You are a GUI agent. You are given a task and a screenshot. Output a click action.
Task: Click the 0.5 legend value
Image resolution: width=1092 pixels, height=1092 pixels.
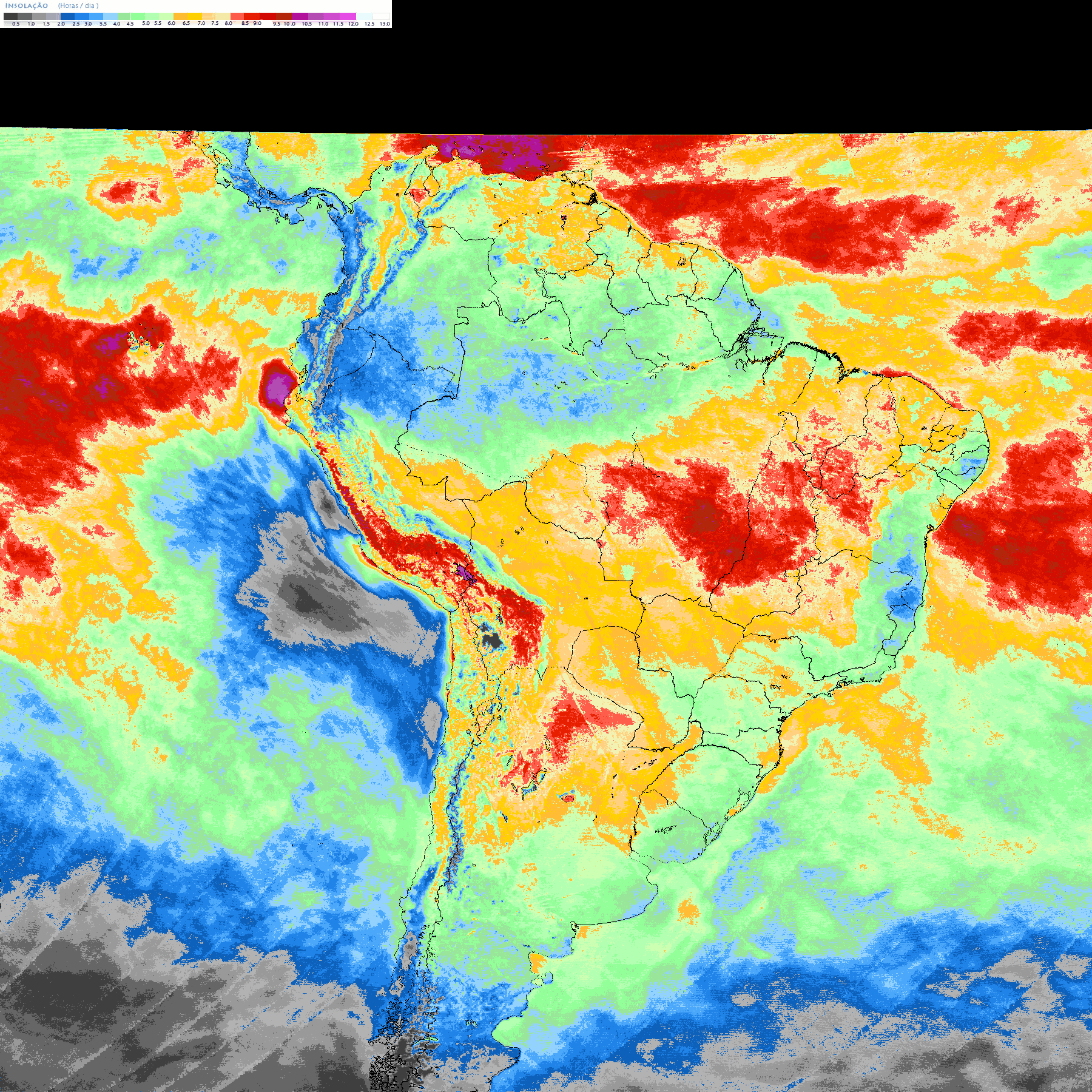coord(16,24)
